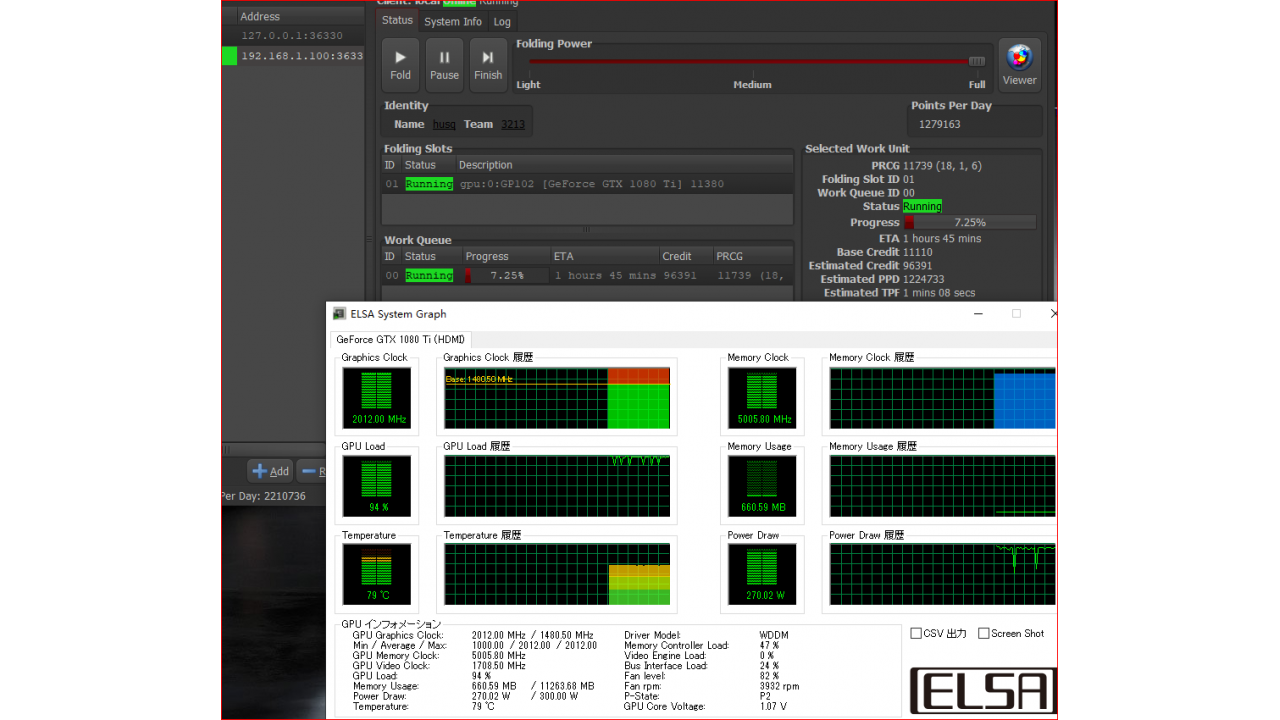
Task: Click the Fan rpm value 3932 rpm
Action: point(779,686)
